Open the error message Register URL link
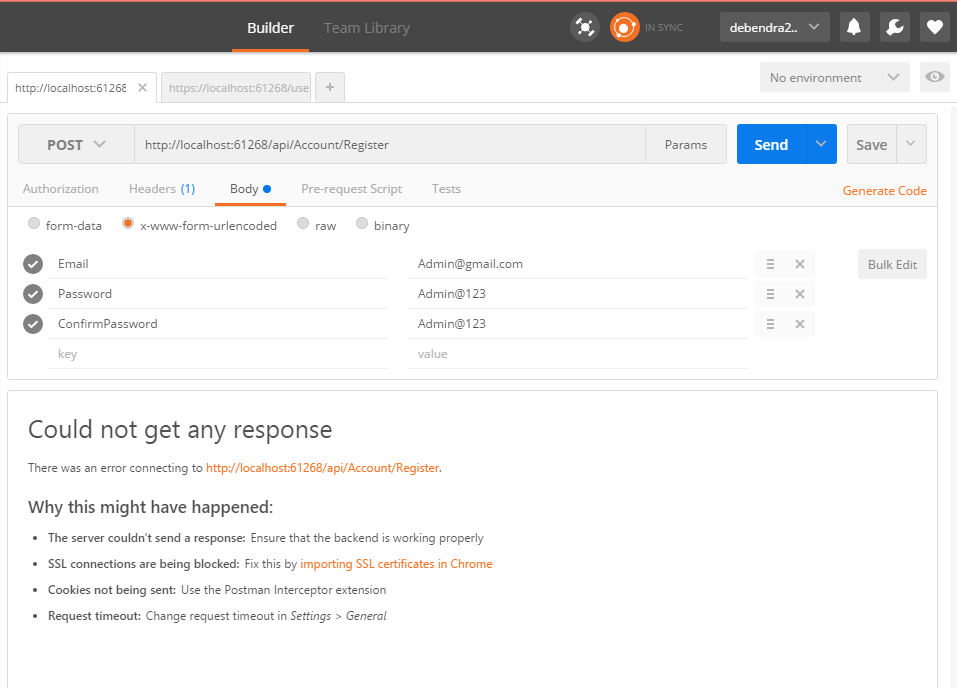The image size is (957, 688). point(322,468)
